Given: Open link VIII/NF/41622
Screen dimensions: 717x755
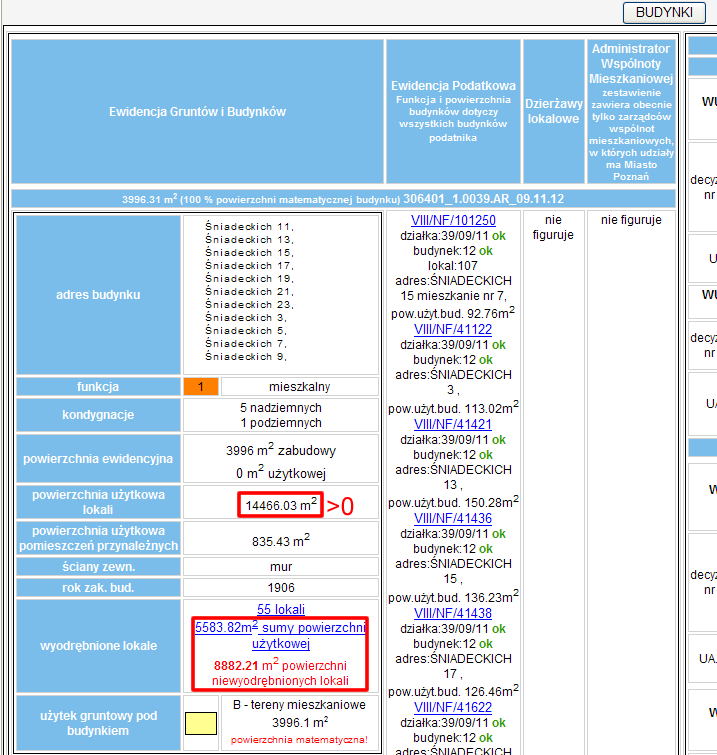Looking at the screenshot, I should [x=453, y=707].
